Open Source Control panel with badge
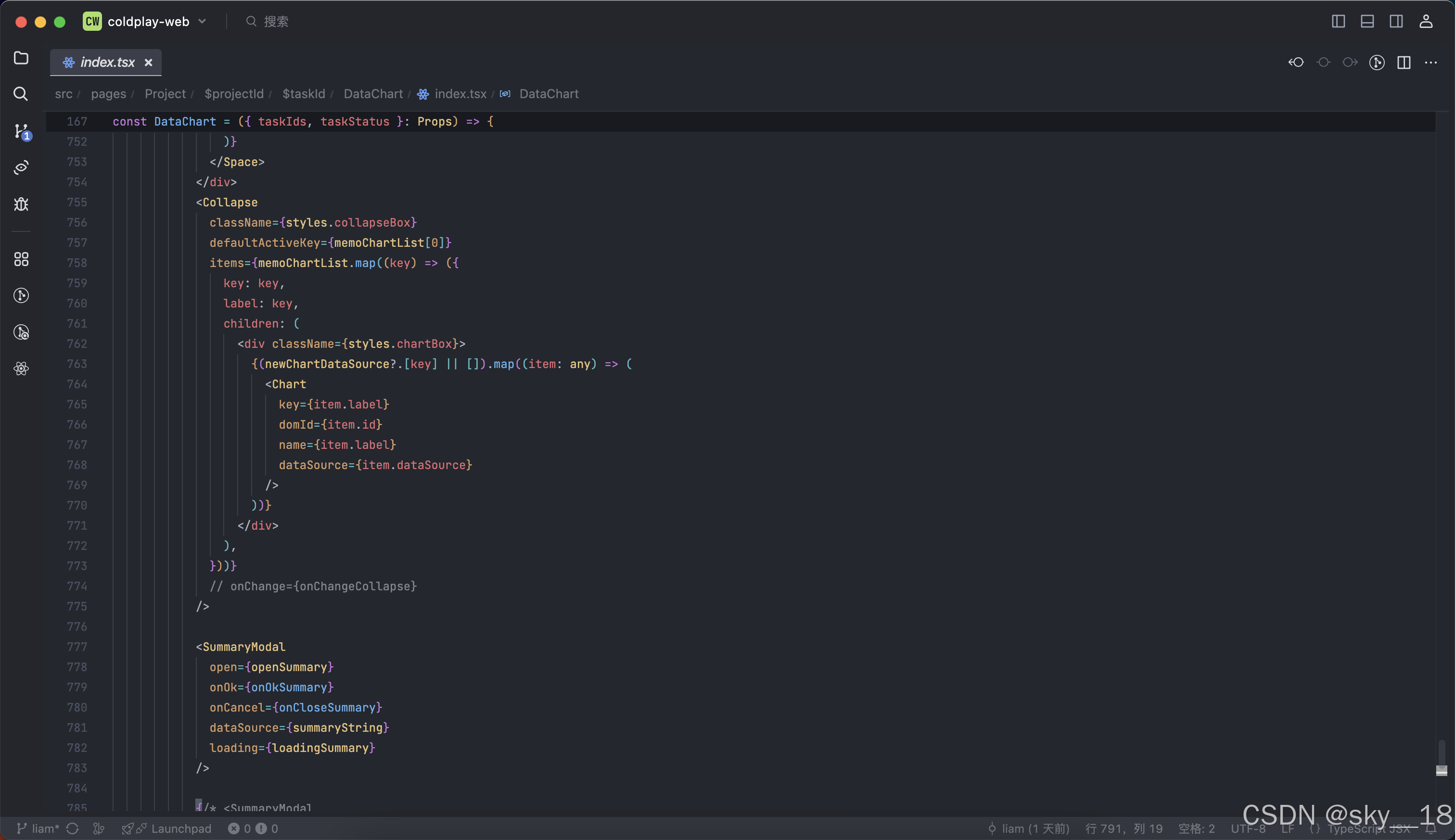 [21, 131]
